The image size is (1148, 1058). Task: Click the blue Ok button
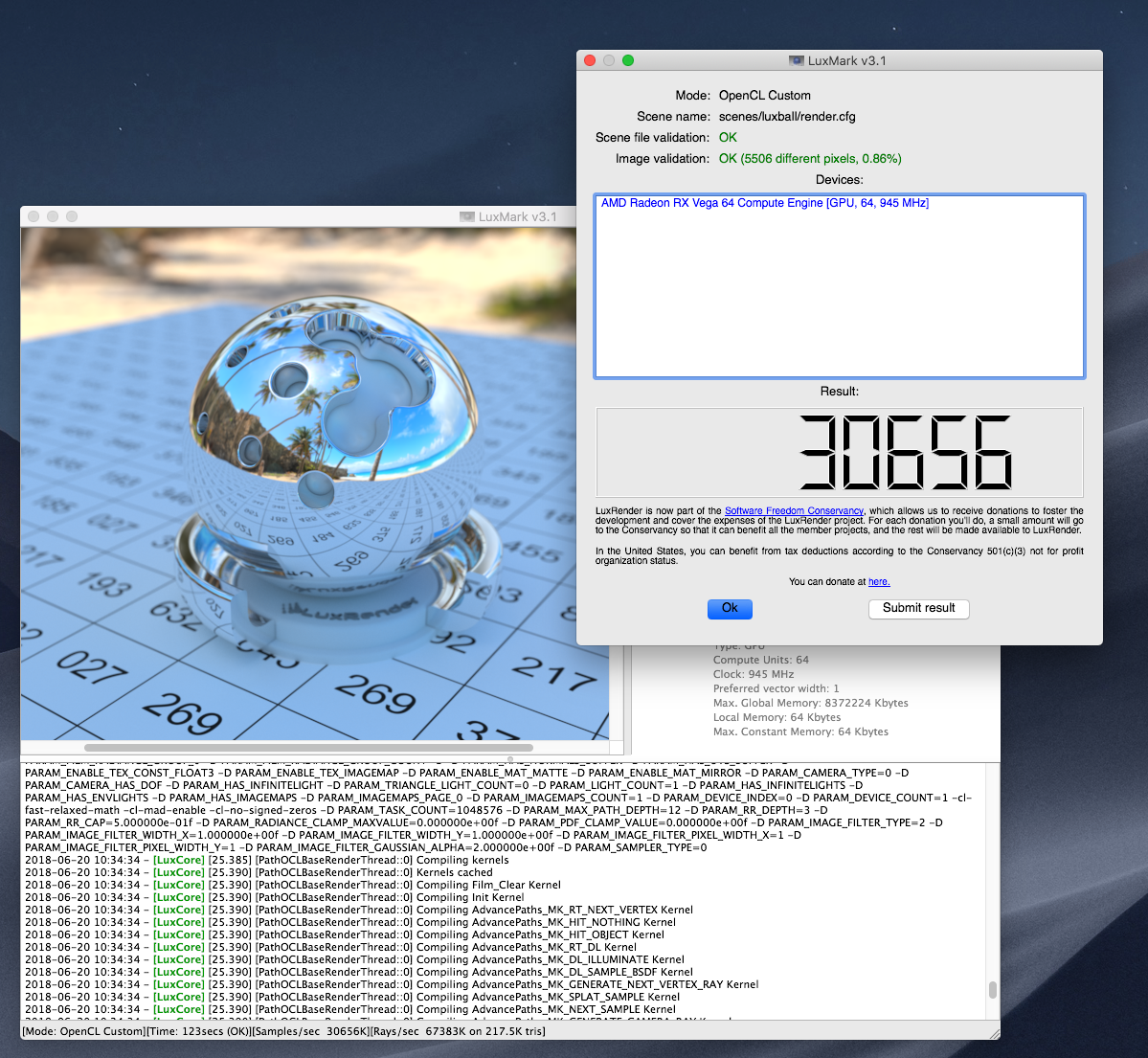coord(730,608)
